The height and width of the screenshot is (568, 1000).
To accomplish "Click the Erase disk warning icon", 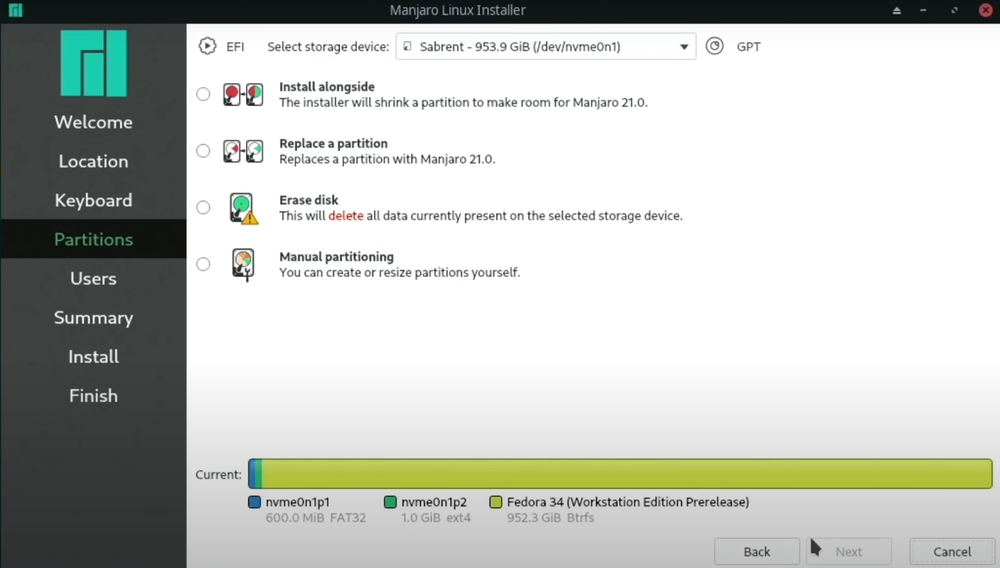I will point(243,208).
